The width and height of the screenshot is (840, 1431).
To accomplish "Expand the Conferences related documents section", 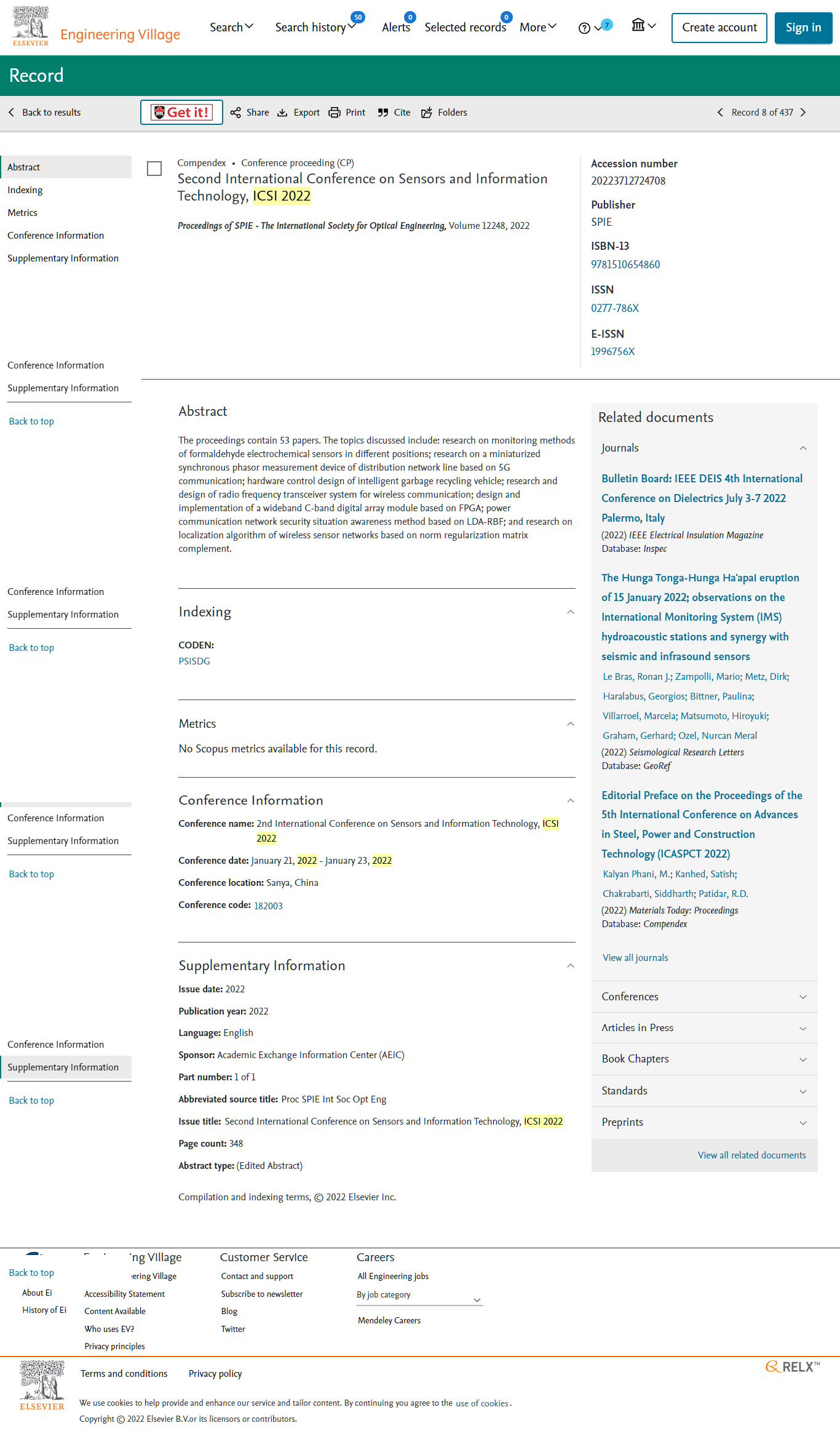I will pos(802,997).
